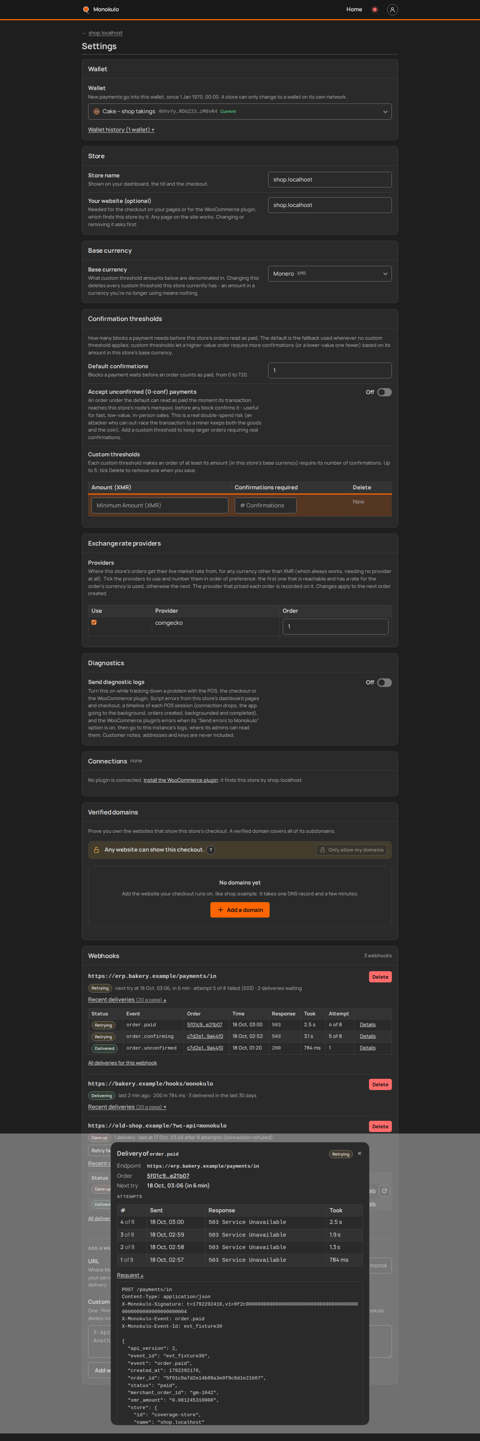Expand Wallet history (1 wallet)

click(121, 129)
